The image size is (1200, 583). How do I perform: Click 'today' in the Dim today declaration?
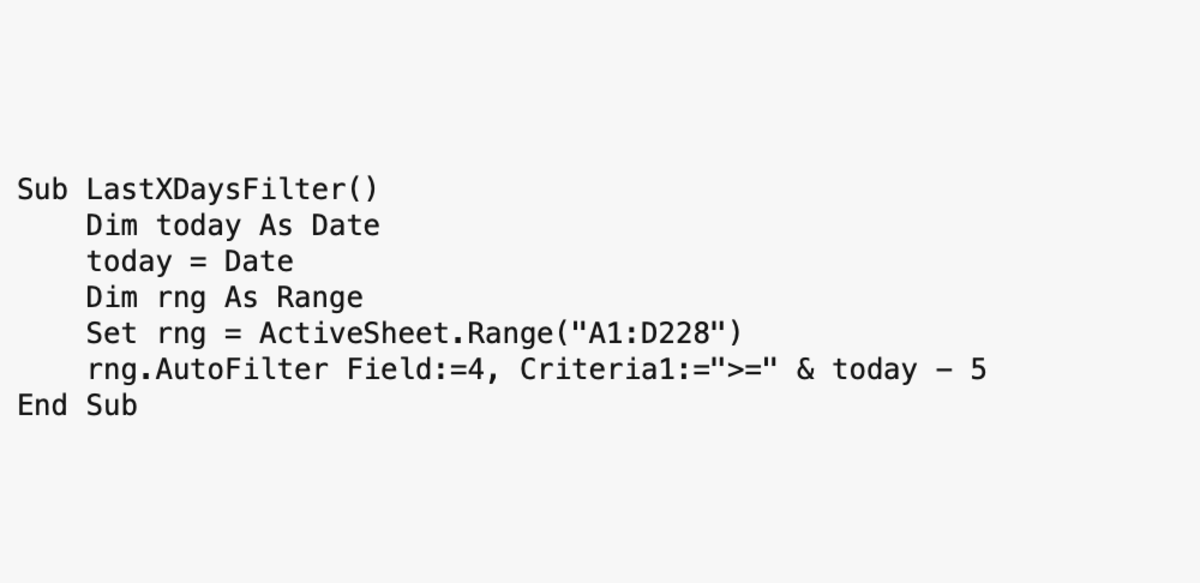coord(198,225)
